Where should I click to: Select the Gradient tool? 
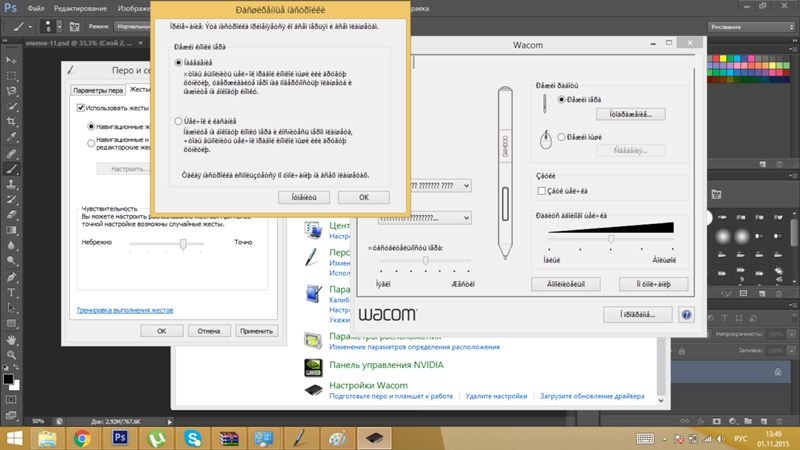tap(11, 230)
